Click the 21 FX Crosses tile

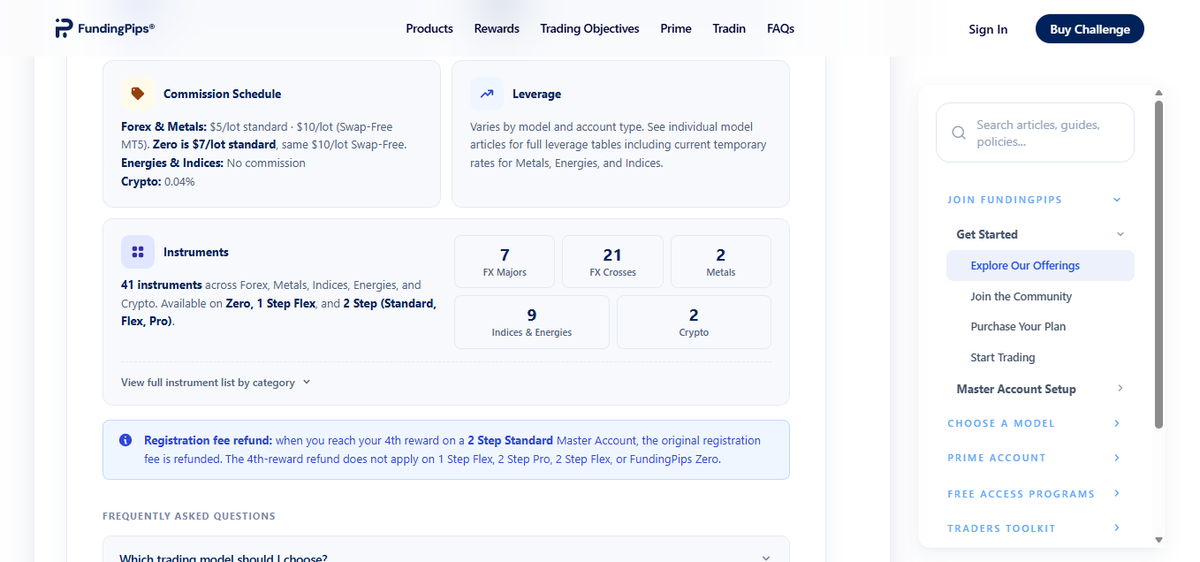[613, 262]
